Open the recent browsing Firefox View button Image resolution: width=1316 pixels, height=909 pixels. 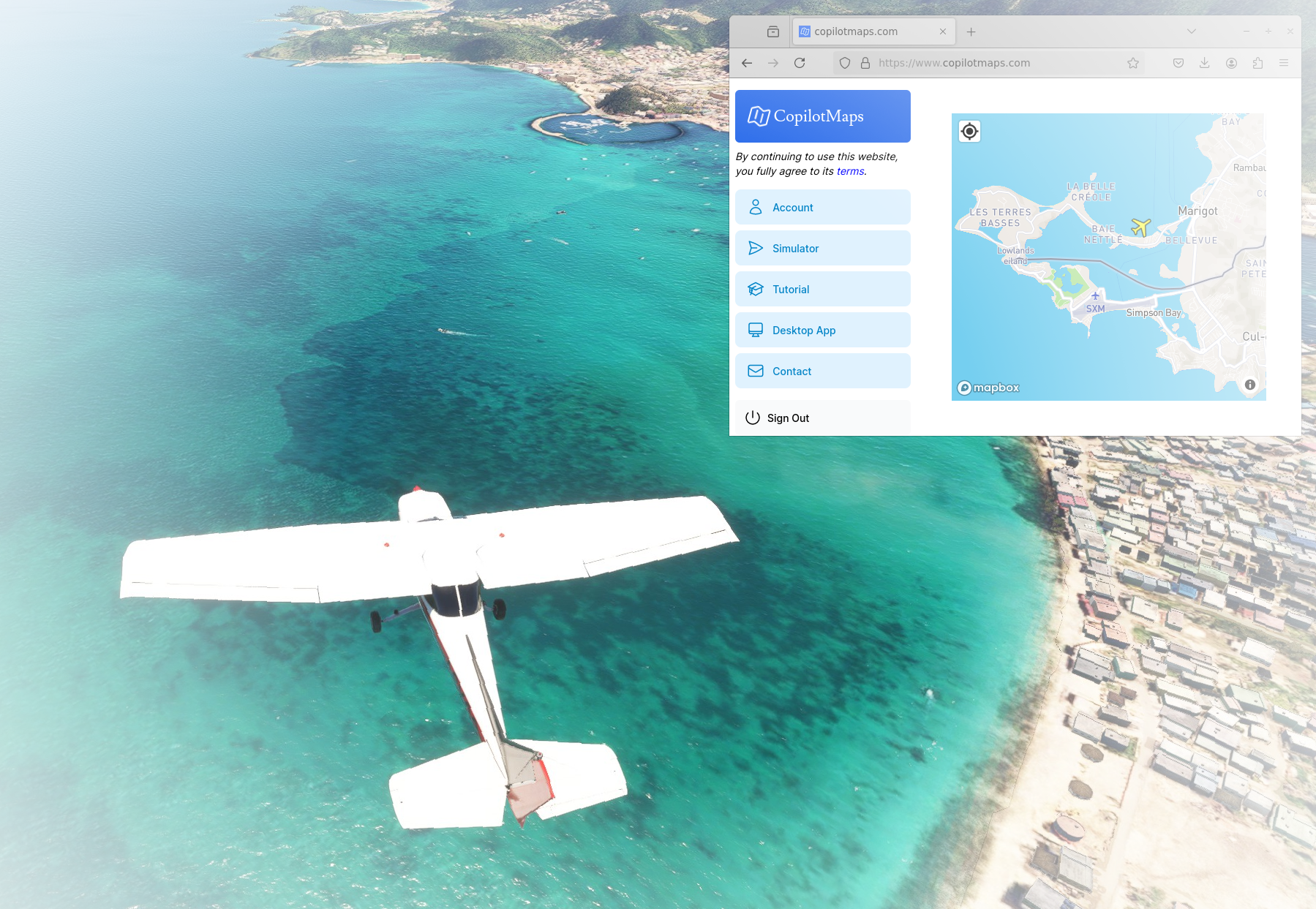[773, 31]
